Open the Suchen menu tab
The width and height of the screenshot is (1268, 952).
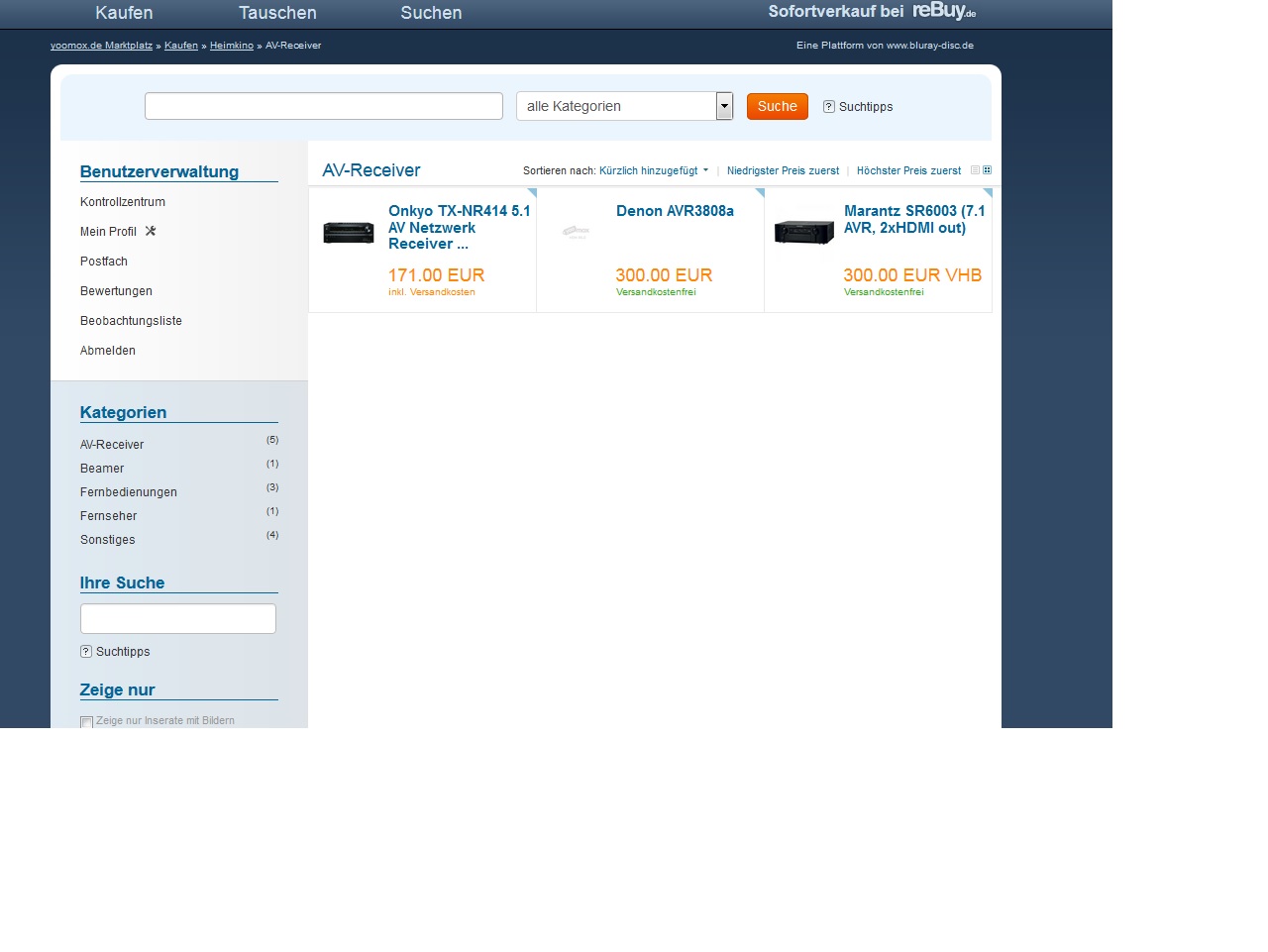click(431, 13)
